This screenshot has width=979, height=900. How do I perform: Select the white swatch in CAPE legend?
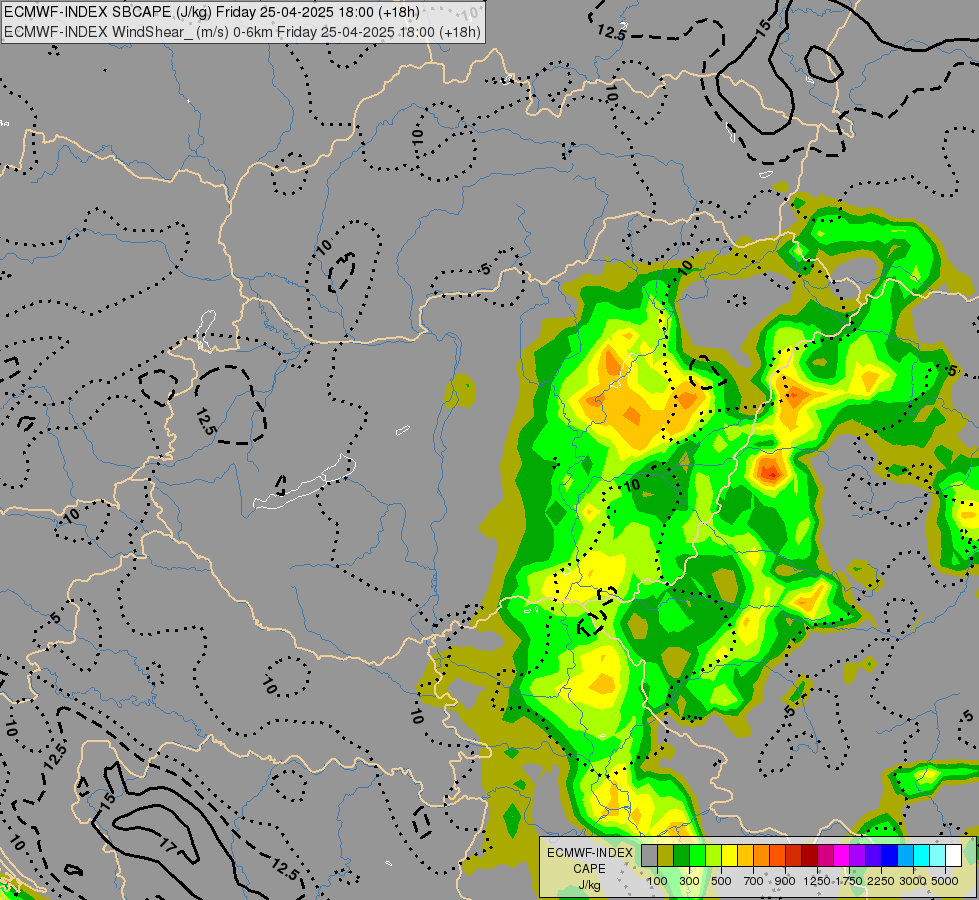coord(953,856)
